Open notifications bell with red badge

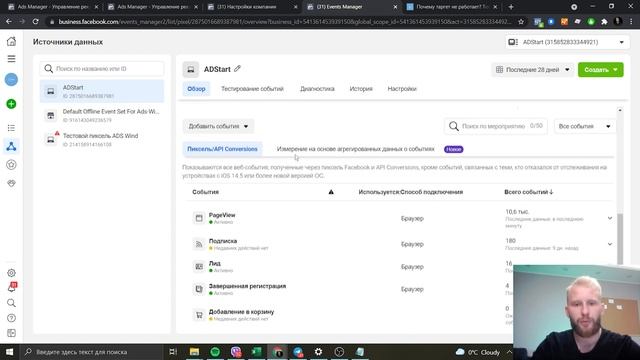(x=12, y=287)
